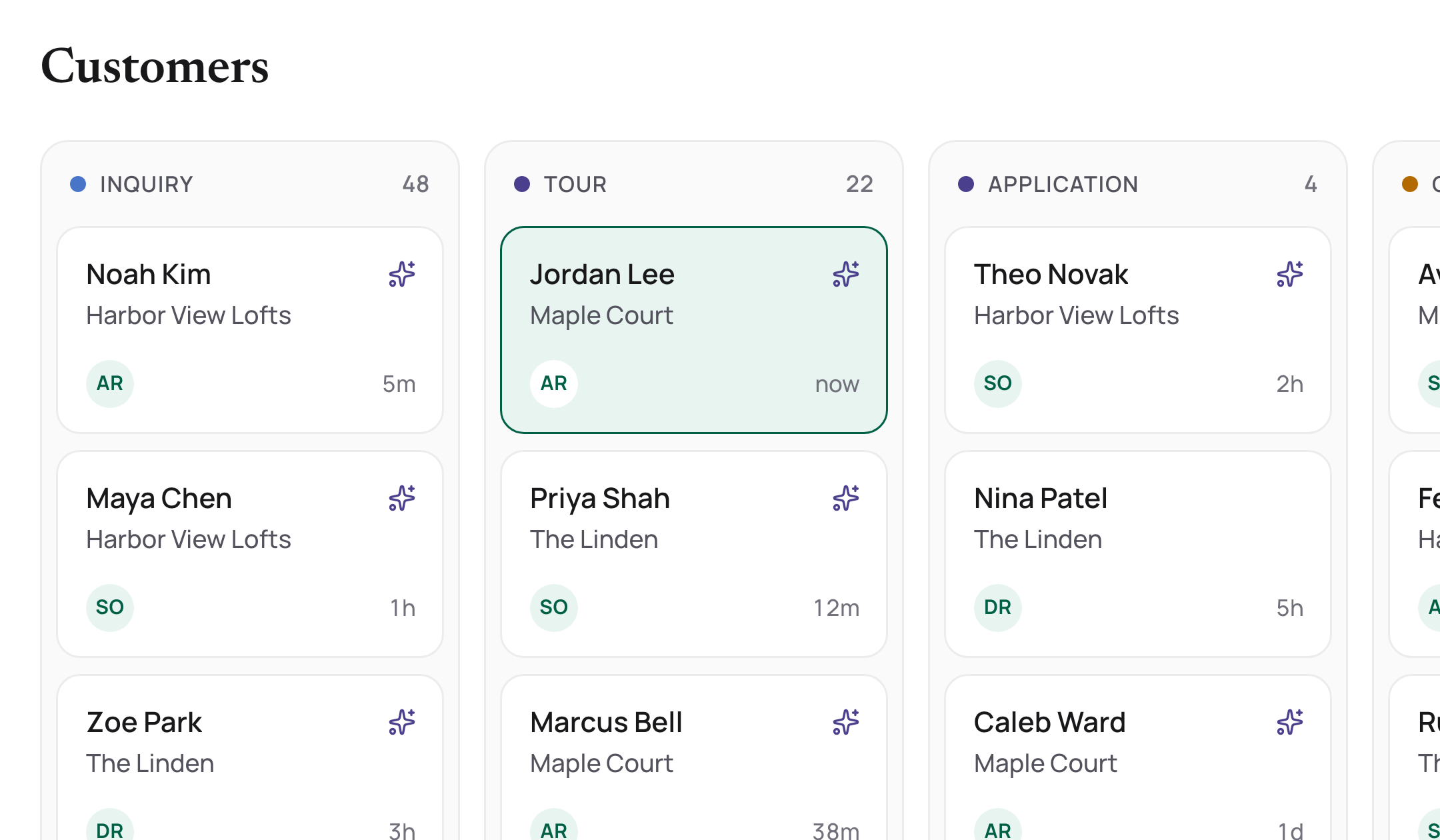Viewport: 1440px width, 840px height.
Task: Open the Maya Chen customer name
Action: (159, 499)
